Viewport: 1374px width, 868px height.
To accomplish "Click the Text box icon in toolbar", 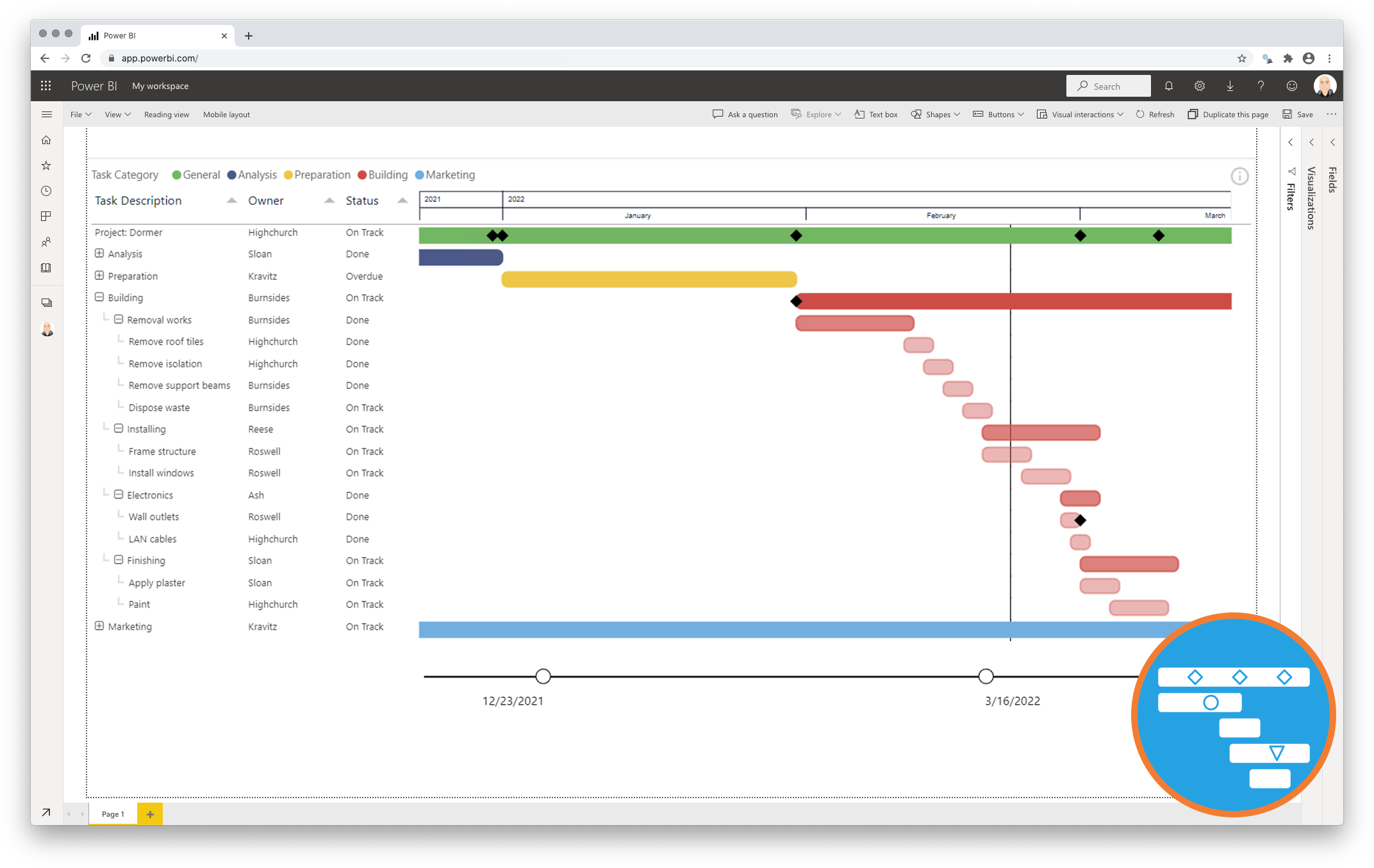I will [x=861, y=114].
